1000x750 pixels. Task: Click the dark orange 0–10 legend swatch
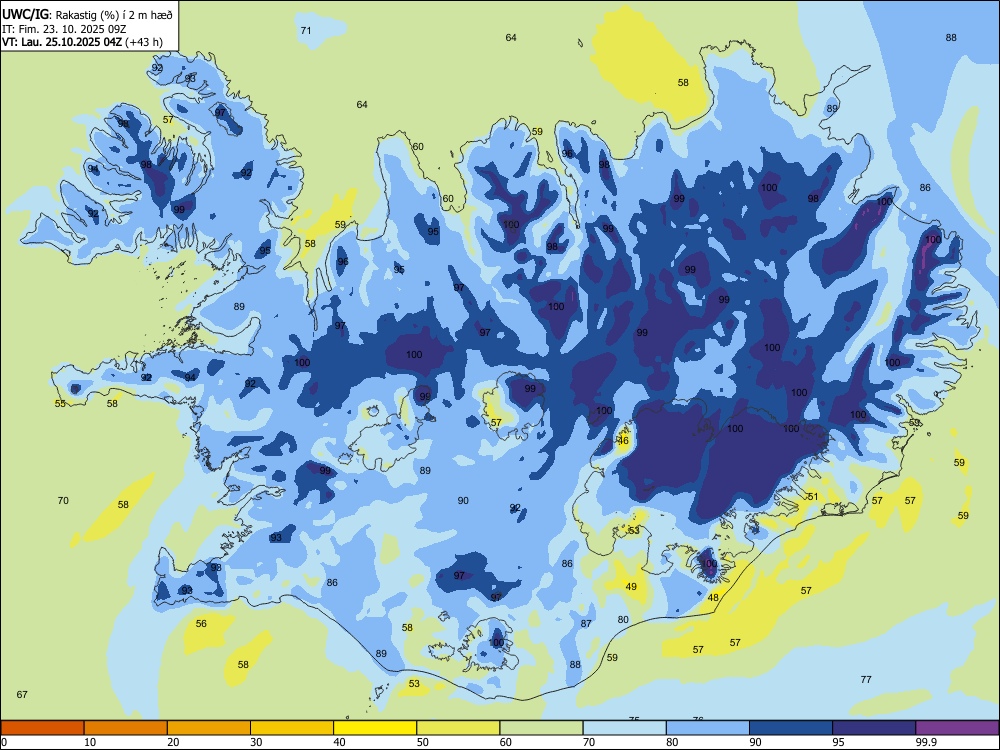point(42,728)
